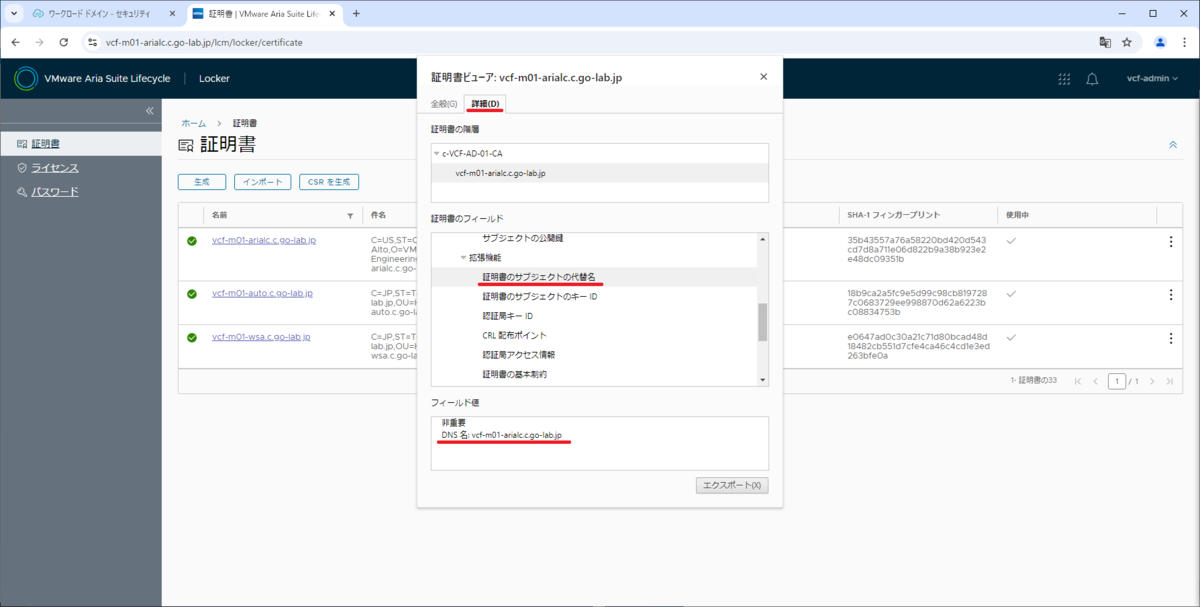Image resolution: width=1200 pixels, height=607 pixels.
Task: Select 証明書のサブジェクトの代替名 field
Action: coord(594,277)
